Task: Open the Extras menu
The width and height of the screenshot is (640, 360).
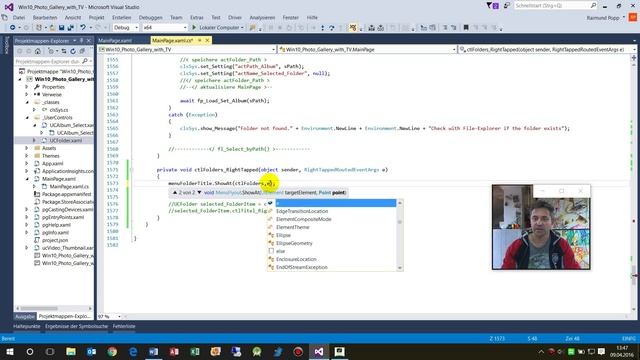Action: [x=196, y=18]
